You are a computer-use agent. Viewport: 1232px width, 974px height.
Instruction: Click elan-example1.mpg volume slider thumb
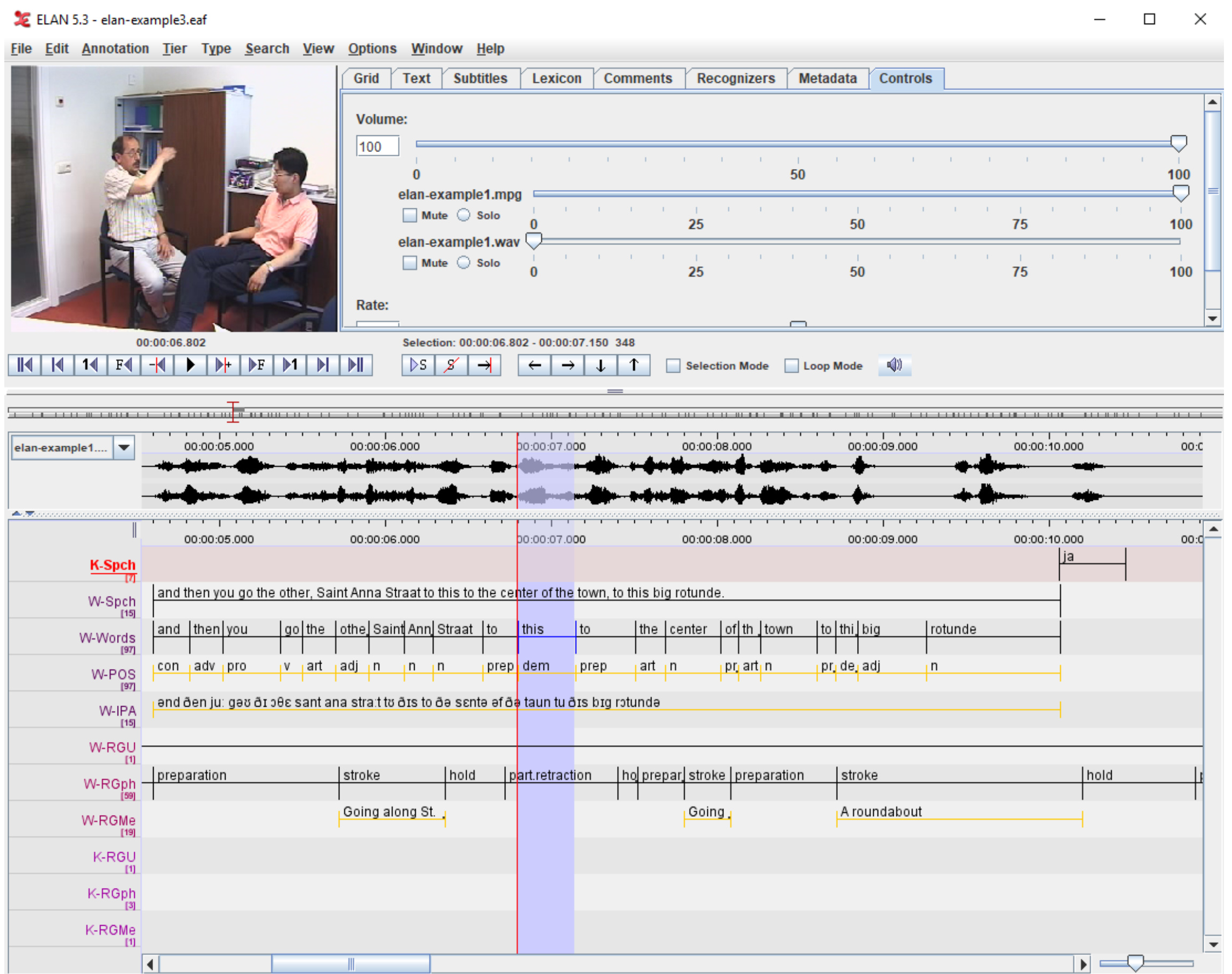coord(1180,193)
